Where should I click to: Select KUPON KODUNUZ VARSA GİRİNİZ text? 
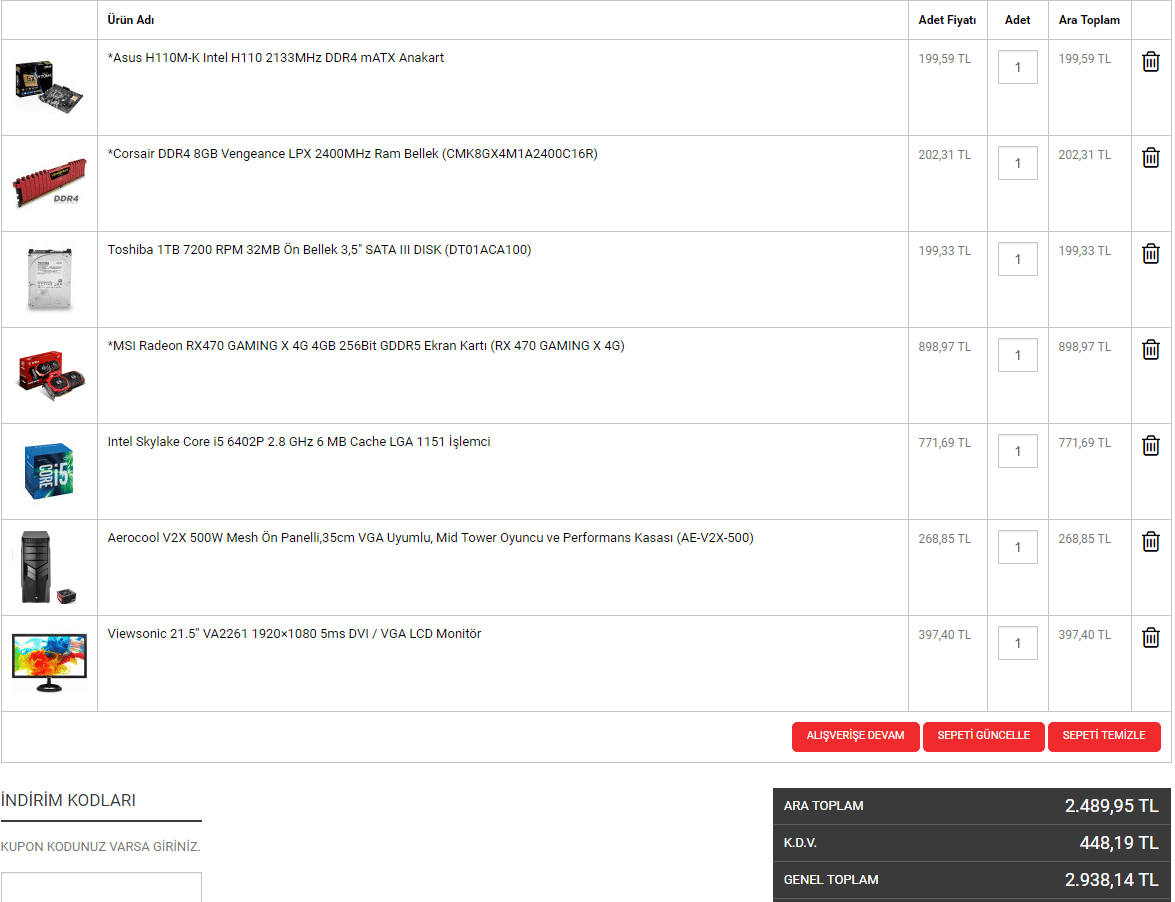click(100, 847)
